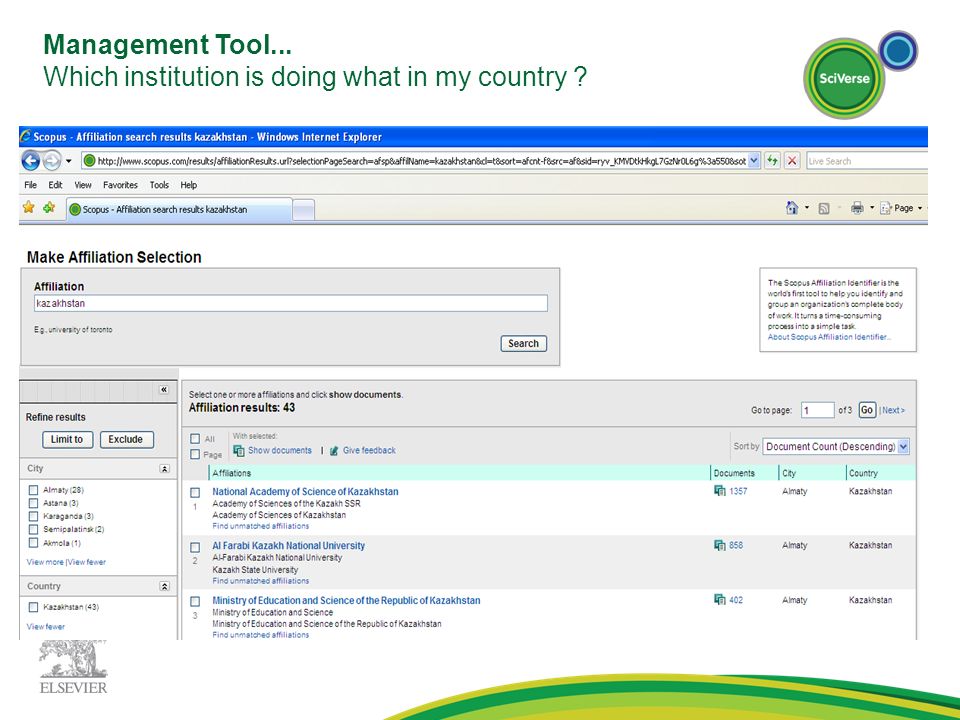Select Ministry of Education and Science checkbox
The height and width of the screenshot is (720, 960).
point(195,601)
